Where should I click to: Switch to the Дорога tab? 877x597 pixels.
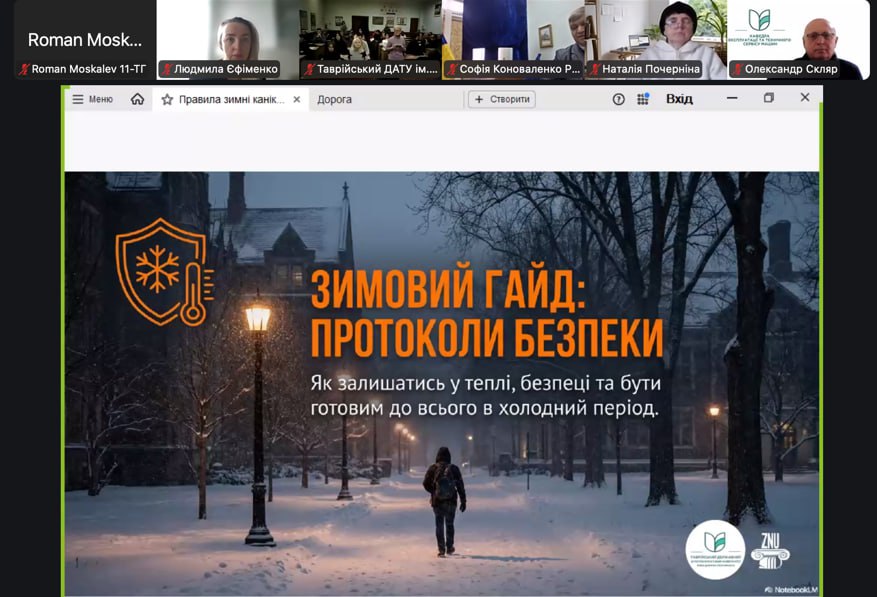(x=334, y=100)
